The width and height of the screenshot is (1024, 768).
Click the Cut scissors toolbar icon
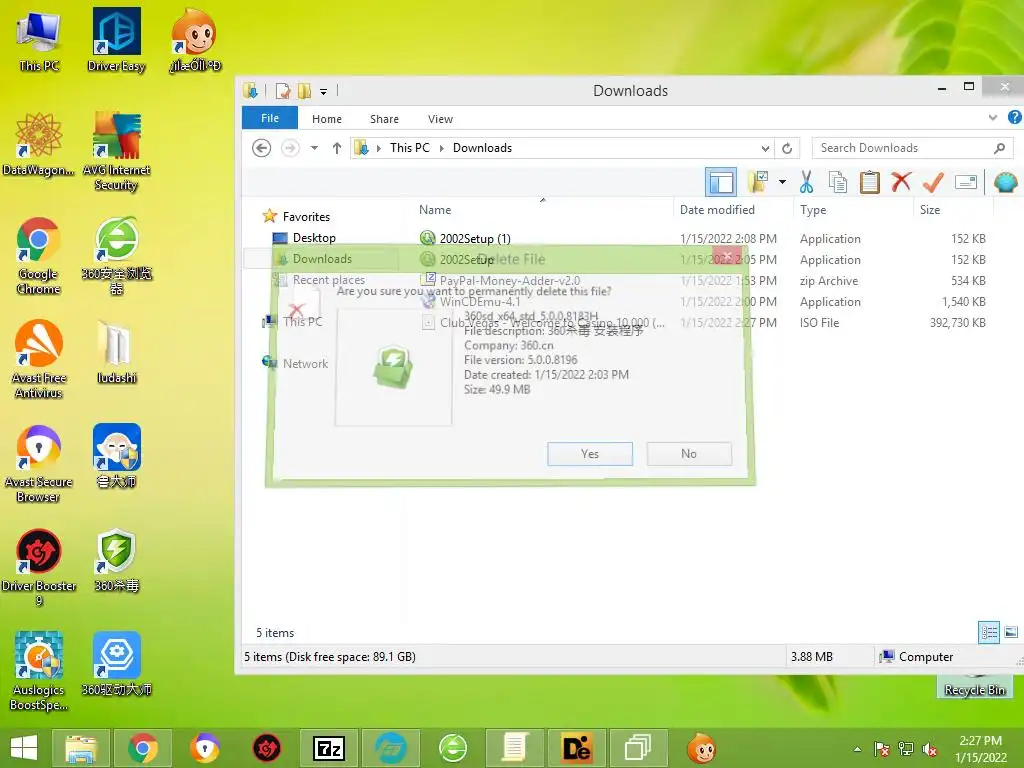tap(807, 182)
